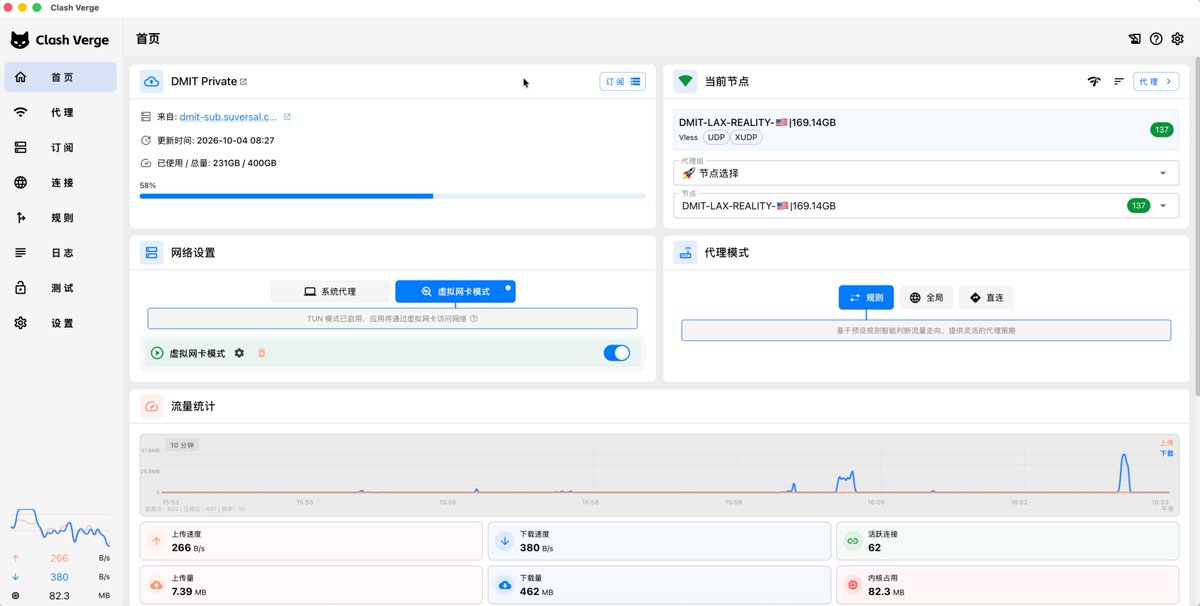Click the 订阅 button on DMIT Private card

623,81
